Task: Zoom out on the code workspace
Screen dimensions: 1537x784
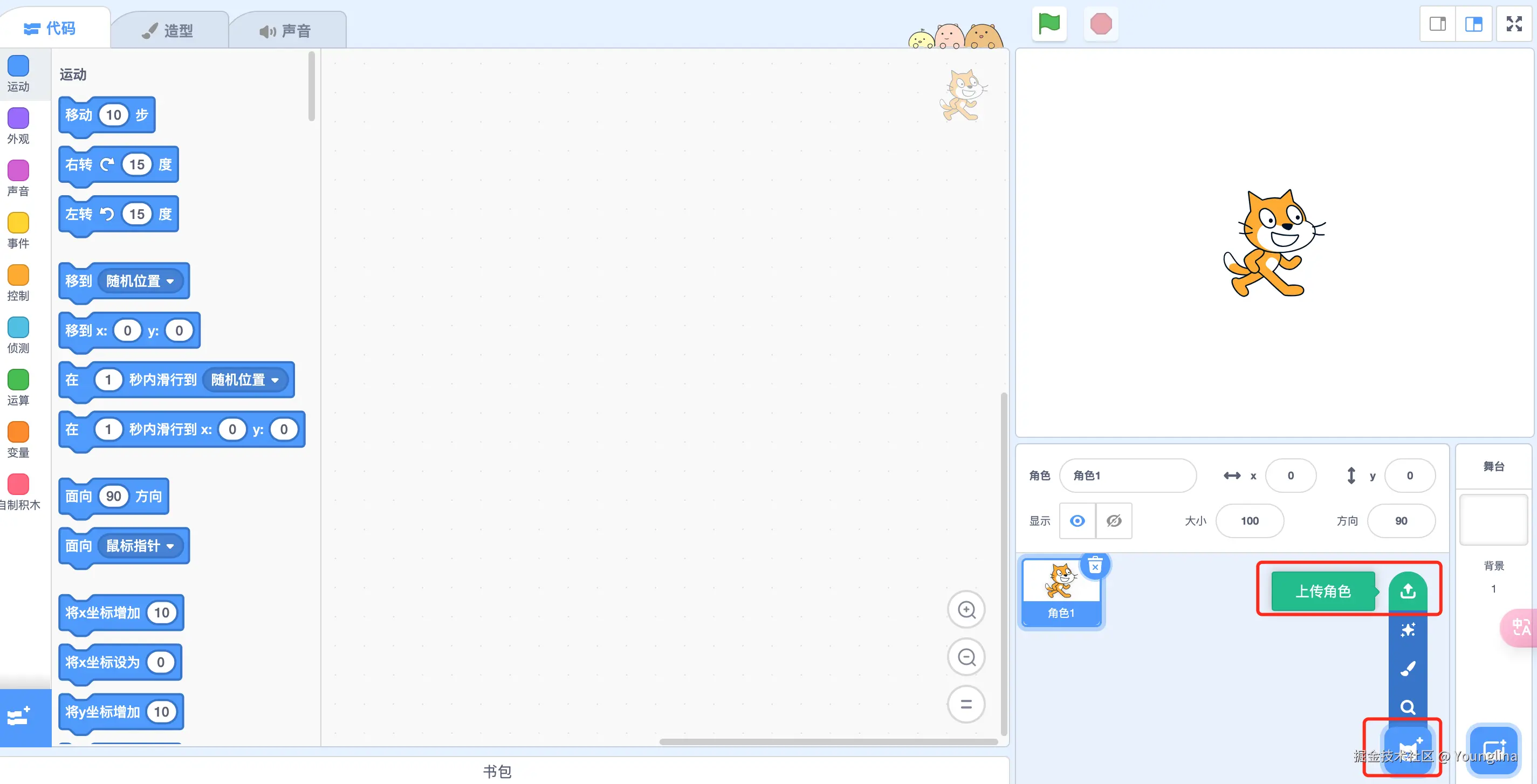Action: pos(966,657)
